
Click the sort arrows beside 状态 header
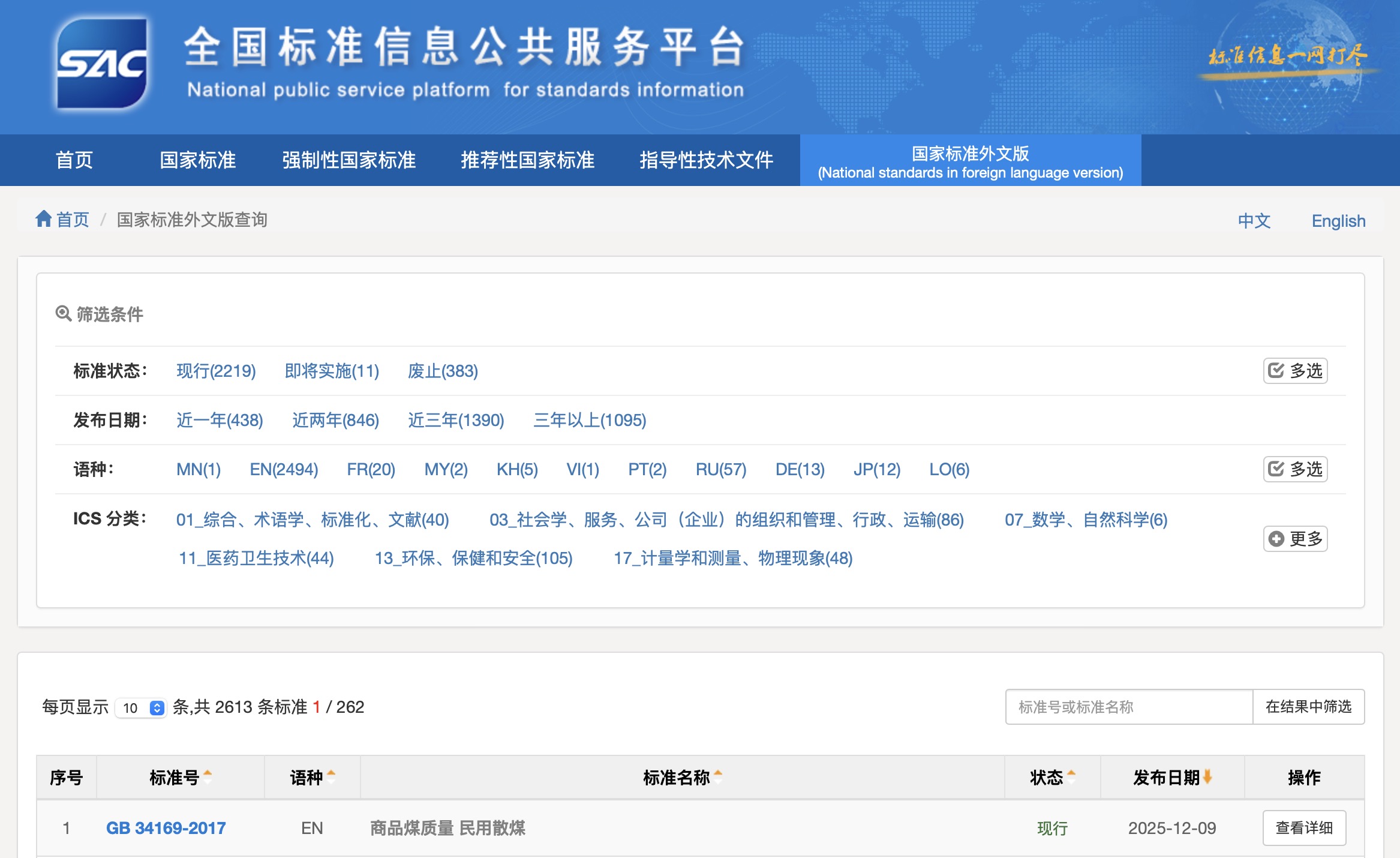1071,777
